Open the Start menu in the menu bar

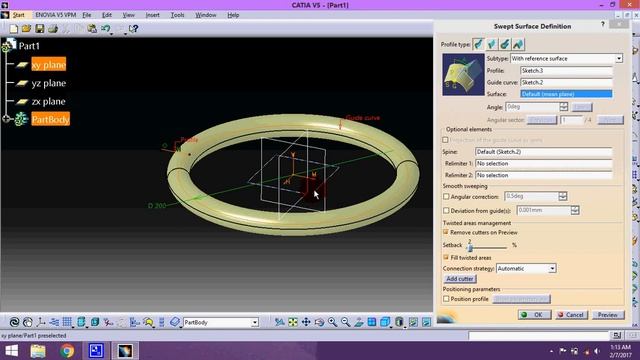coord(18,15)
